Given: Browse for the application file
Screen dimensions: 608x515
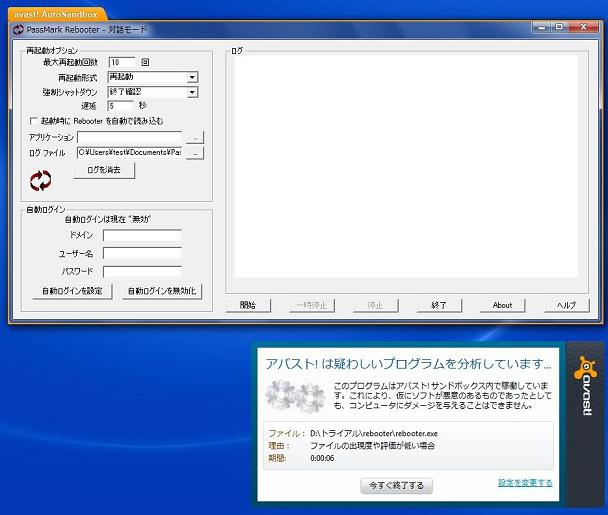Looking at the screenshot, I should click(195, 138).
